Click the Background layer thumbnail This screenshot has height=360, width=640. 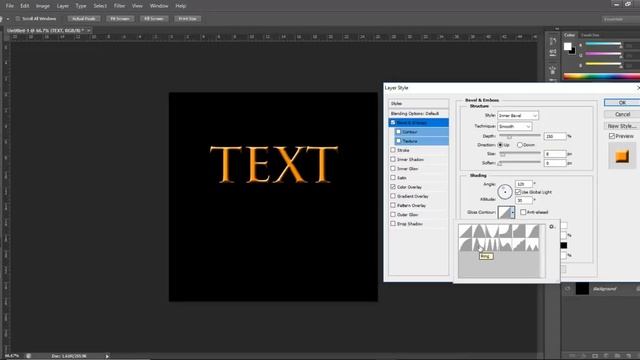coord(582,289)
